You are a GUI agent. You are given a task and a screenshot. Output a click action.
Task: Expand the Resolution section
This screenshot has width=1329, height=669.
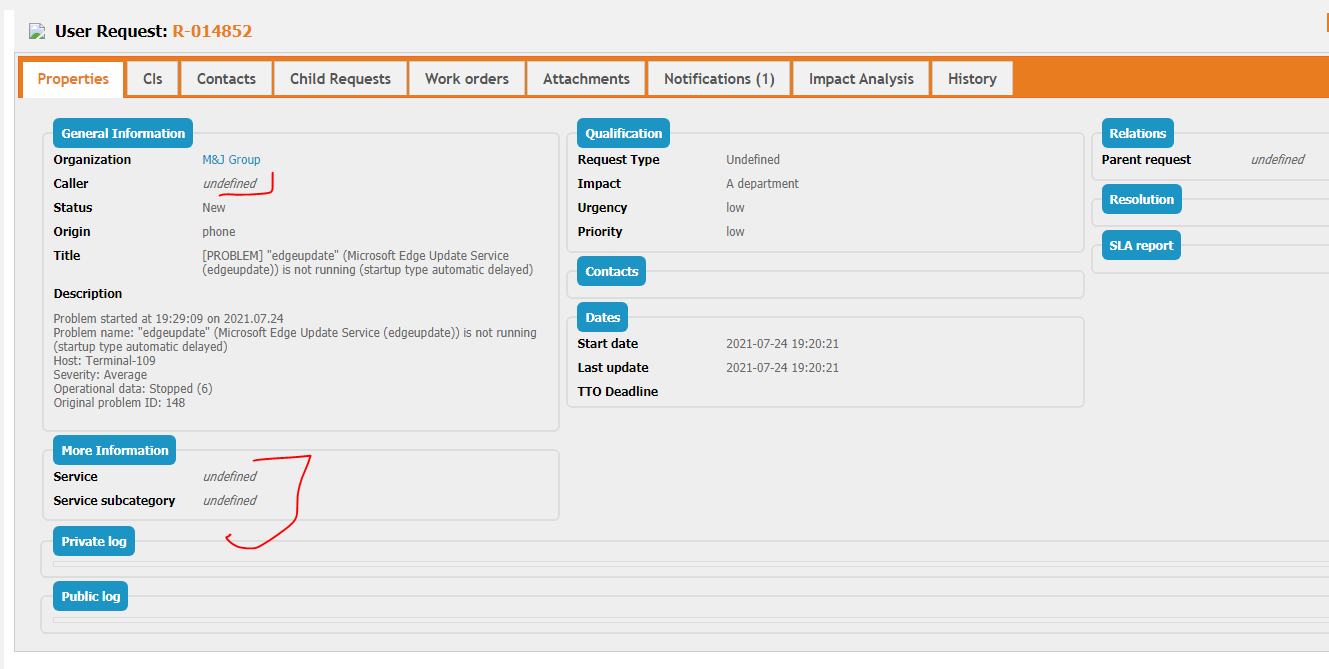pyautogui.click(x=1141, y=198)
